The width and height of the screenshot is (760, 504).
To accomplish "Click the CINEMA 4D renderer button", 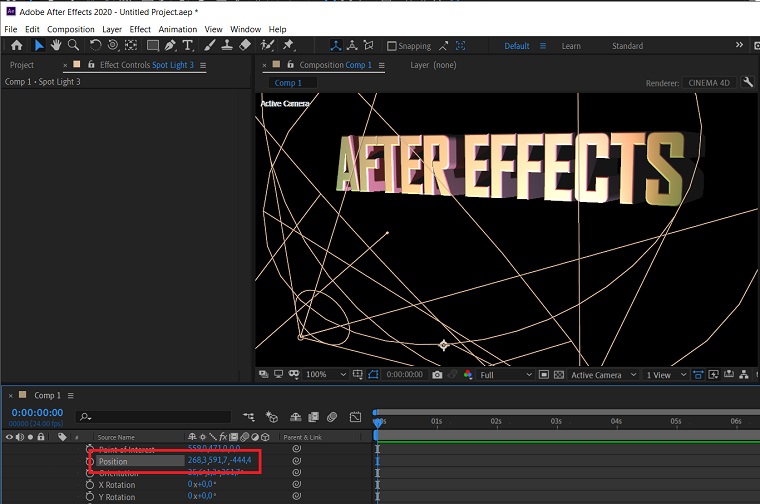I will (x=711, y=83).
